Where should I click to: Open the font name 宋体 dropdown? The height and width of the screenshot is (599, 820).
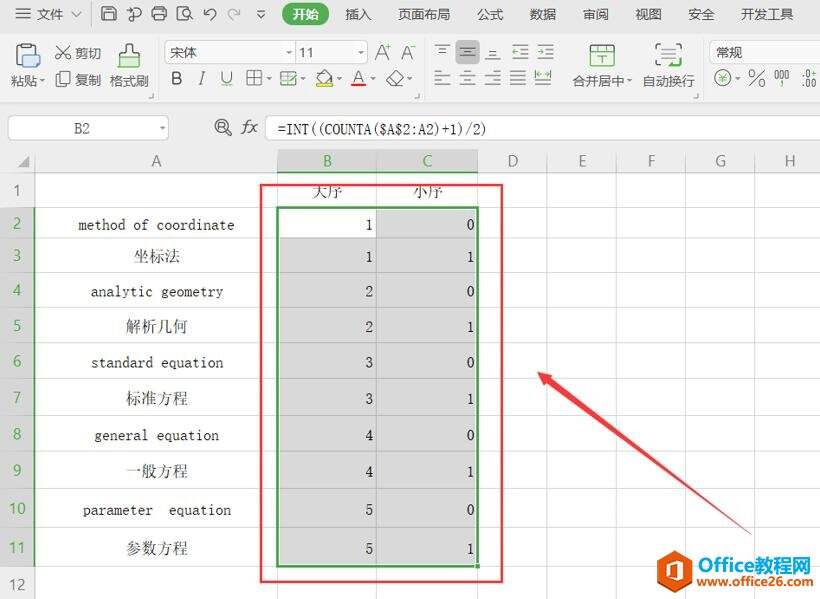click(288, 51)
